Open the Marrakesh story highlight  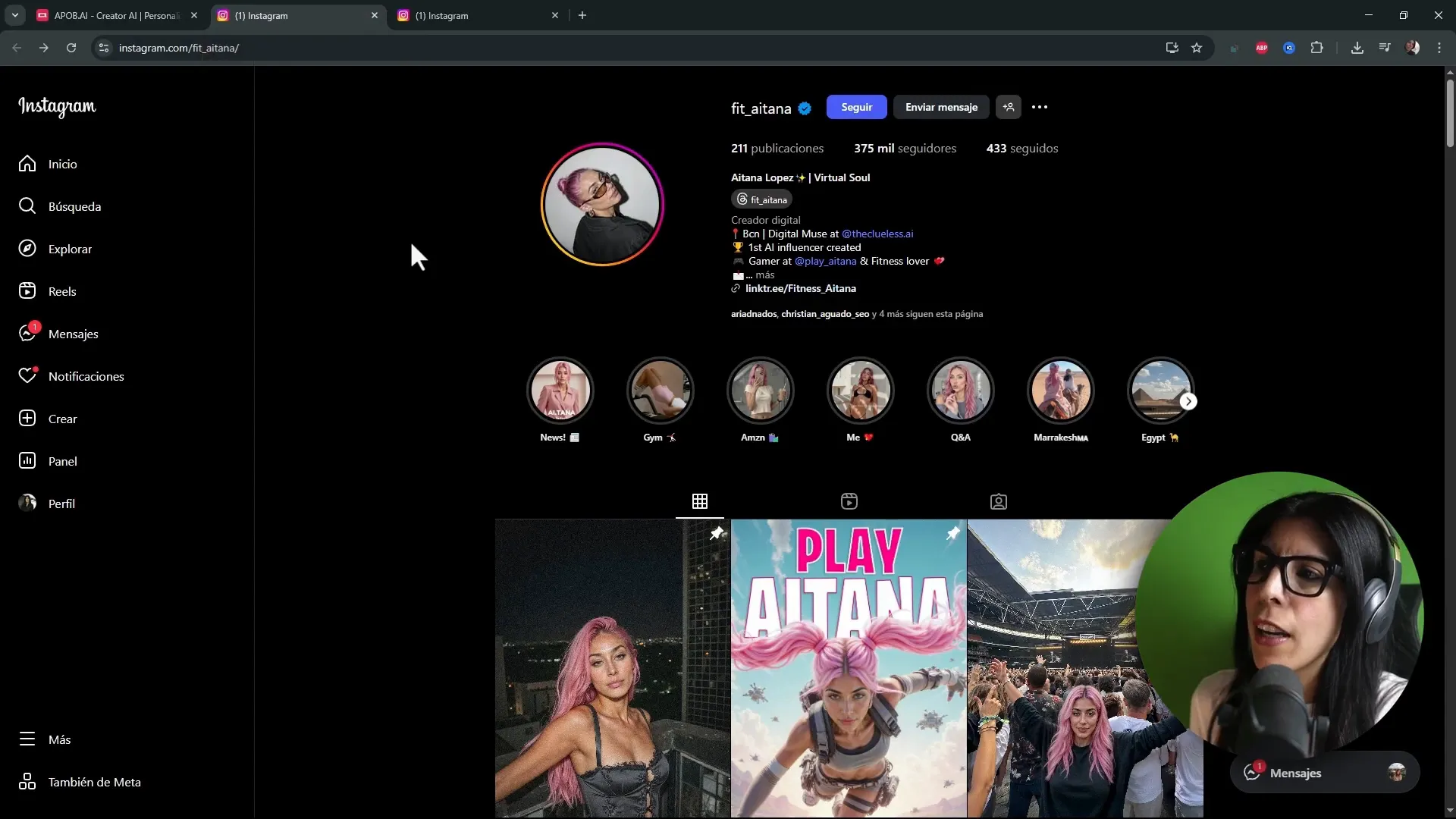tap(1060, 391)
